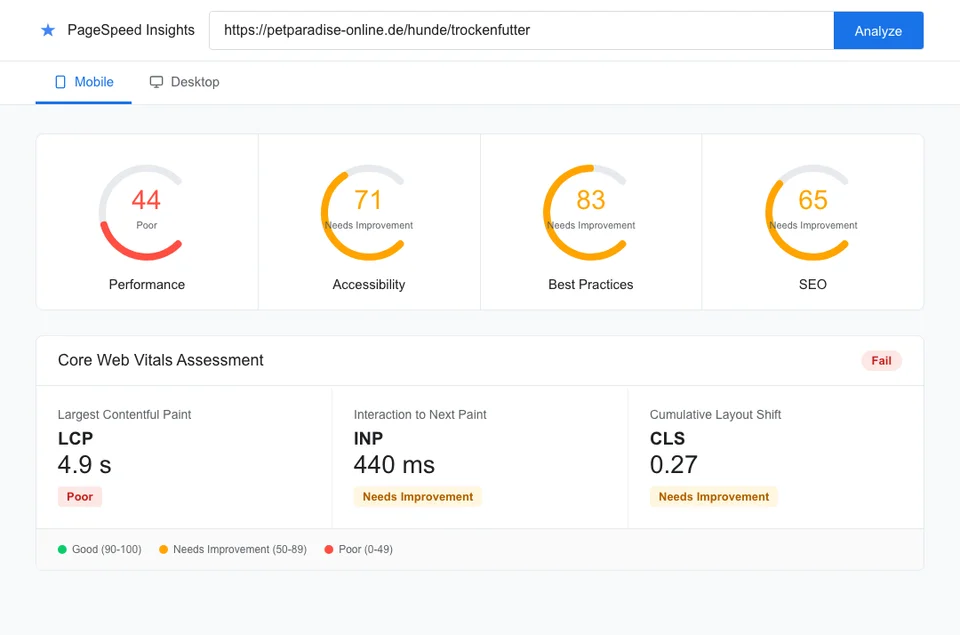Image resolution: width=960 pixels, height=635 pixels.
Task: Switch to the Mobile tab
Action: coord(83,82)
